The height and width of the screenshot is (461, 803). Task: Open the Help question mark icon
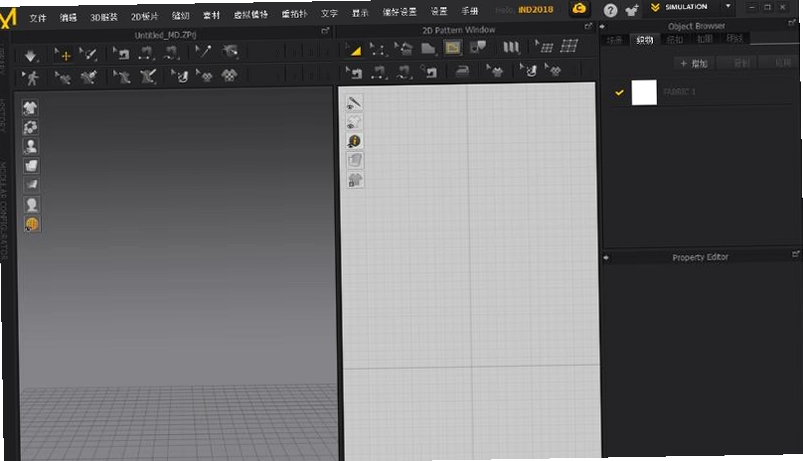point(610,10)
